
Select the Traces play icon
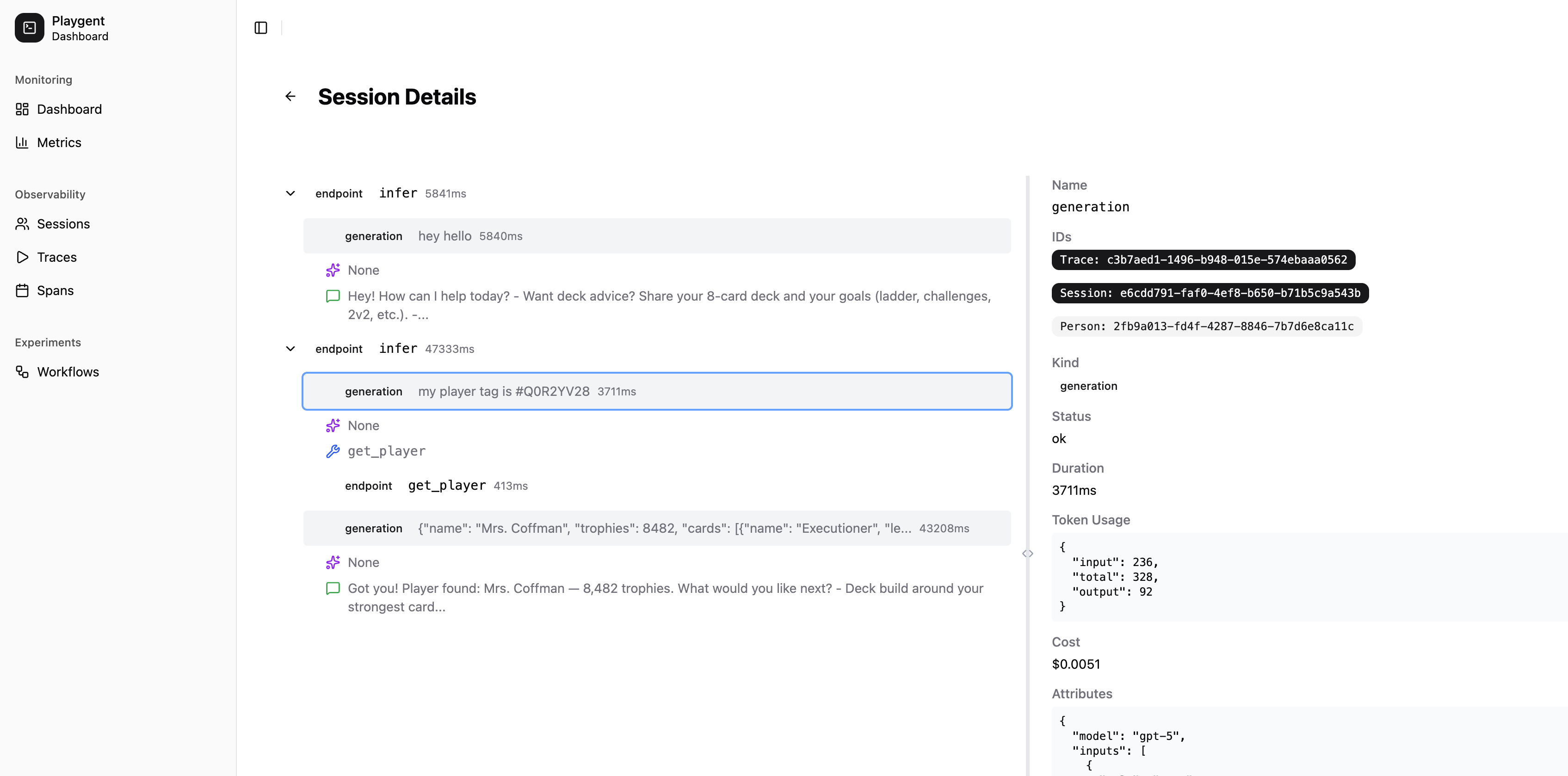point(22,257)
